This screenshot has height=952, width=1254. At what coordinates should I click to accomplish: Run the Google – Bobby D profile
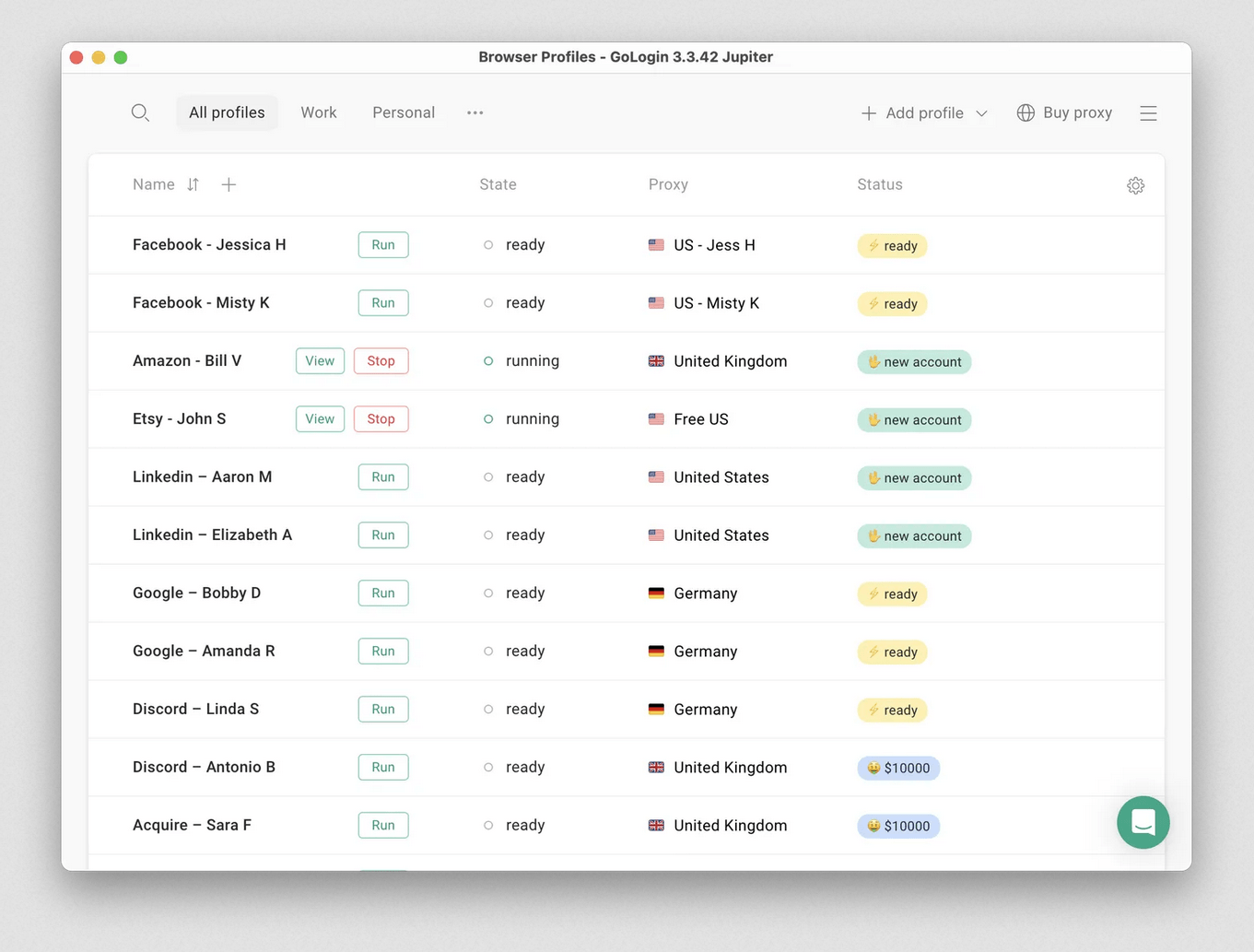[x=383, y=594]
